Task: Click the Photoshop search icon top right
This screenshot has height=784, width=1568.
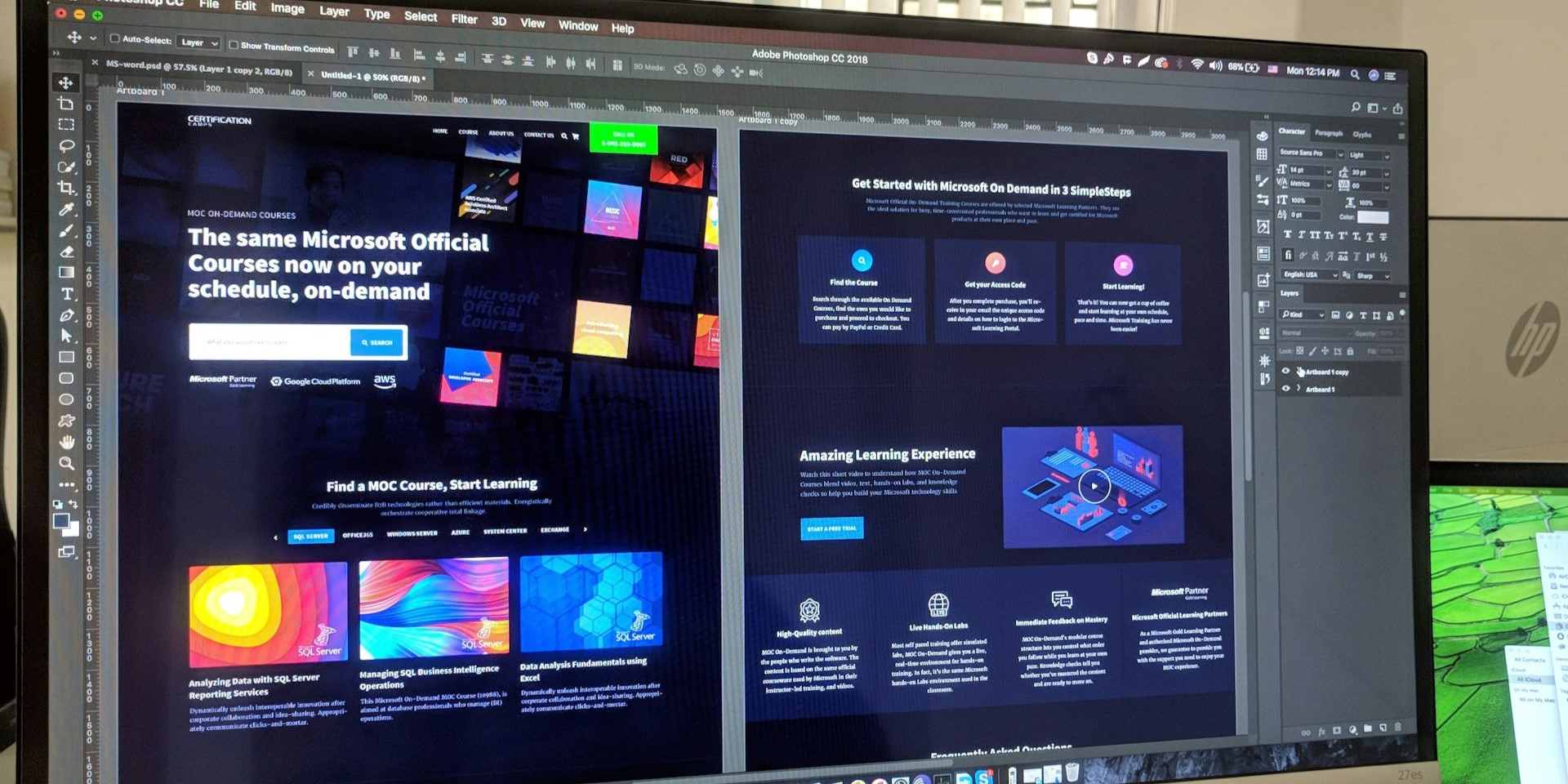Action: click(x=1356, y=107)
